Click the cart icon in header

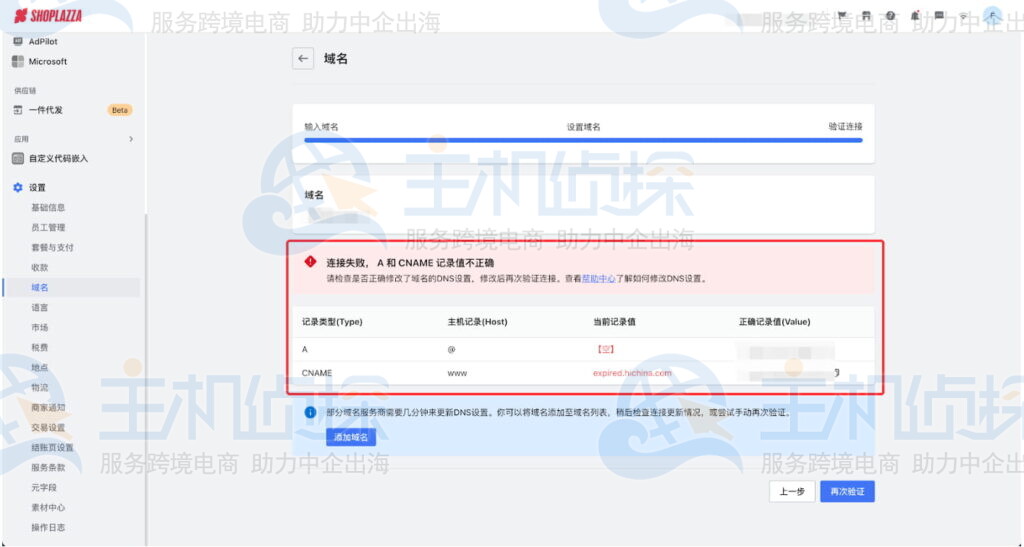coord(842,16)
